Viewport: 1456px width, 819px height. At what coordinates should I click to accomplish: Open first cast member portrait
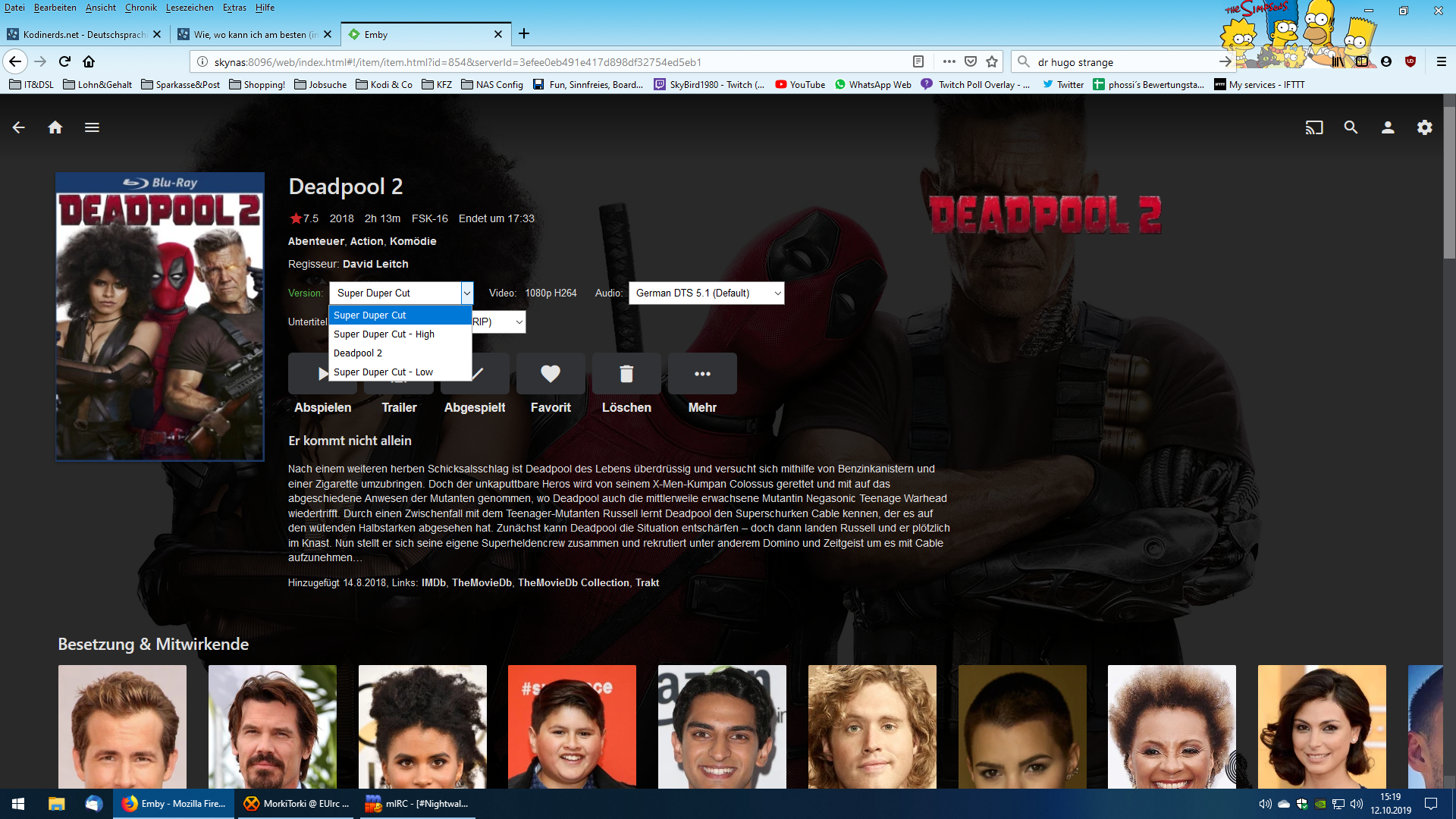coord(122,726)
